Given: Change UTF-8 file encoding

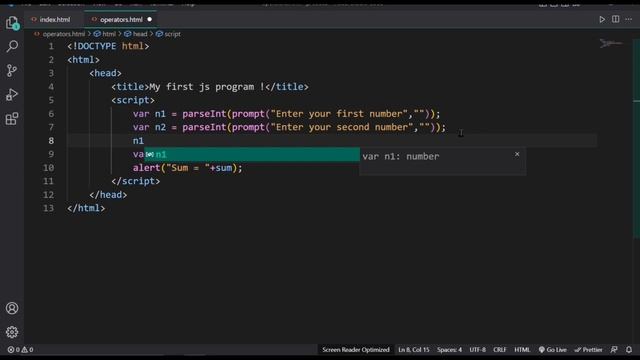Looking at the screenshot, I should pos(478,350).
